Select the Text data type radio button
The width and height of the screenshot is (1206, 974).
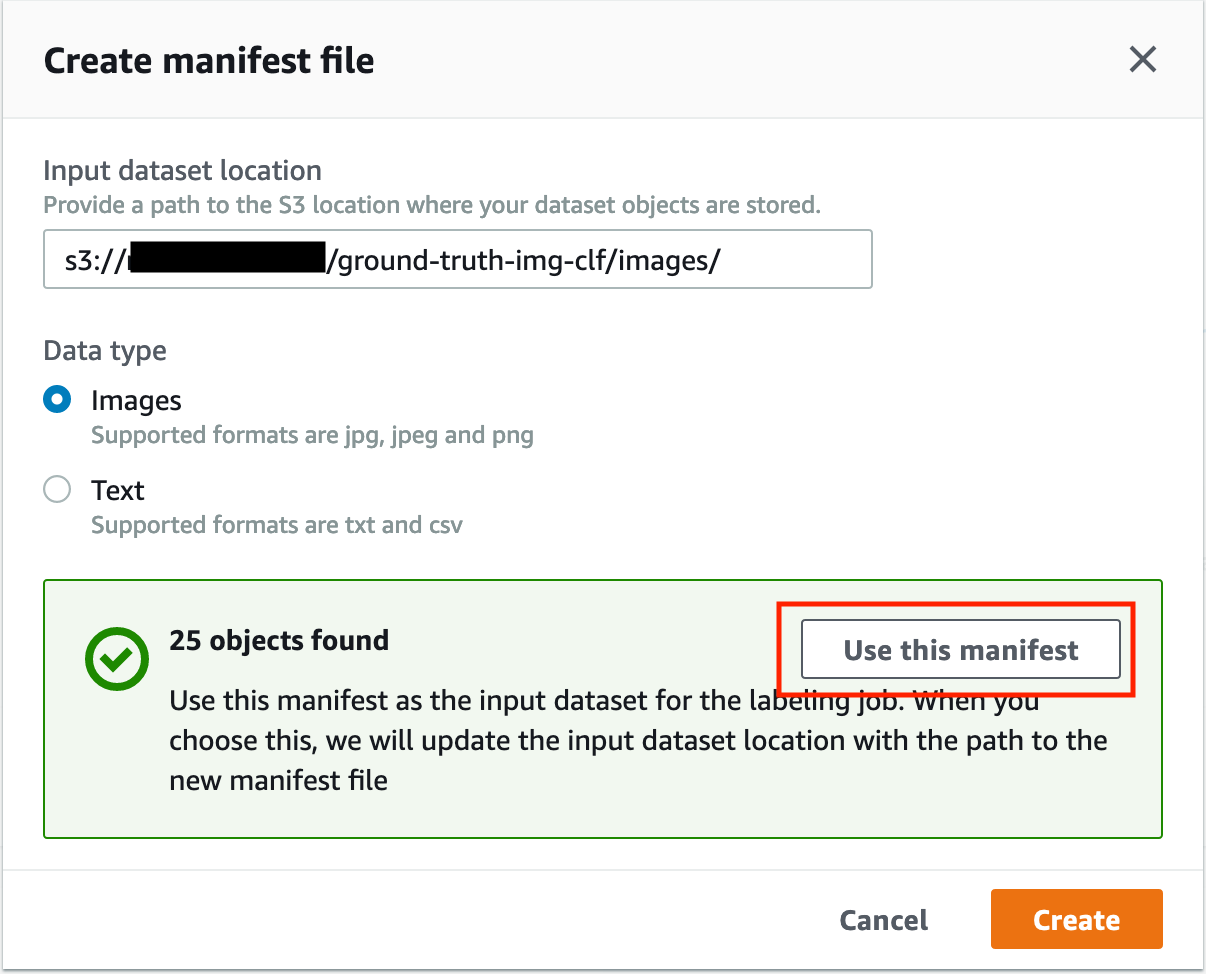58,490
